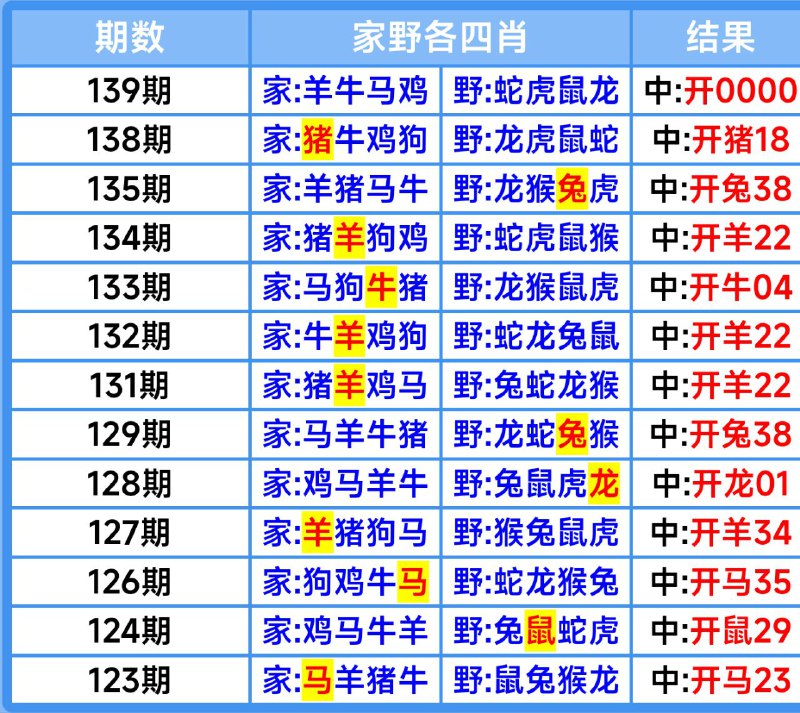Select the 138期 cell
The width and height of the screenshot is (800, 713).
click(130, 139)
